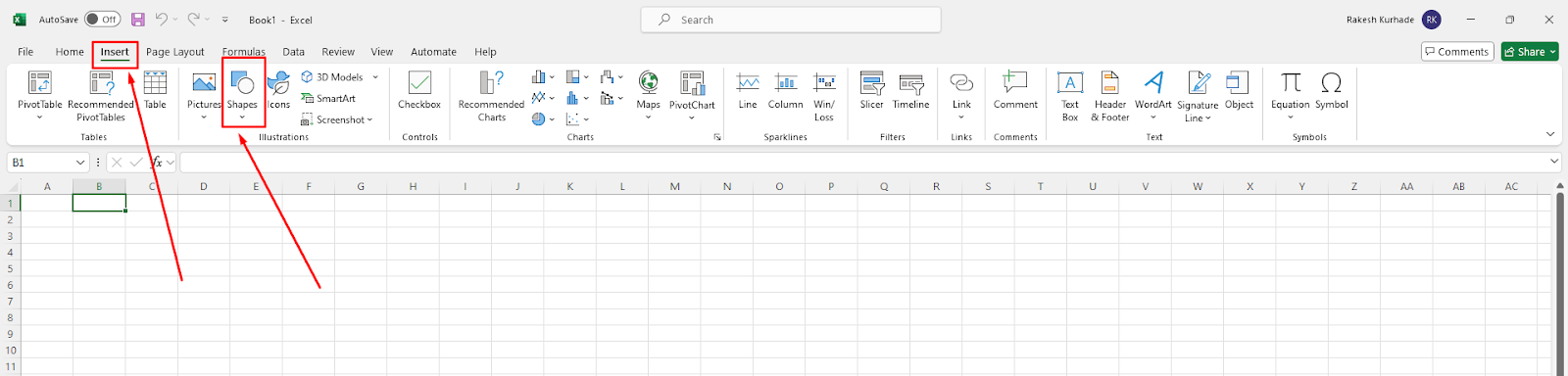Viewport: 1568px width, 376px height.
Task: Insert a scatter or bubble chart
Action: (x=577, y=119)
